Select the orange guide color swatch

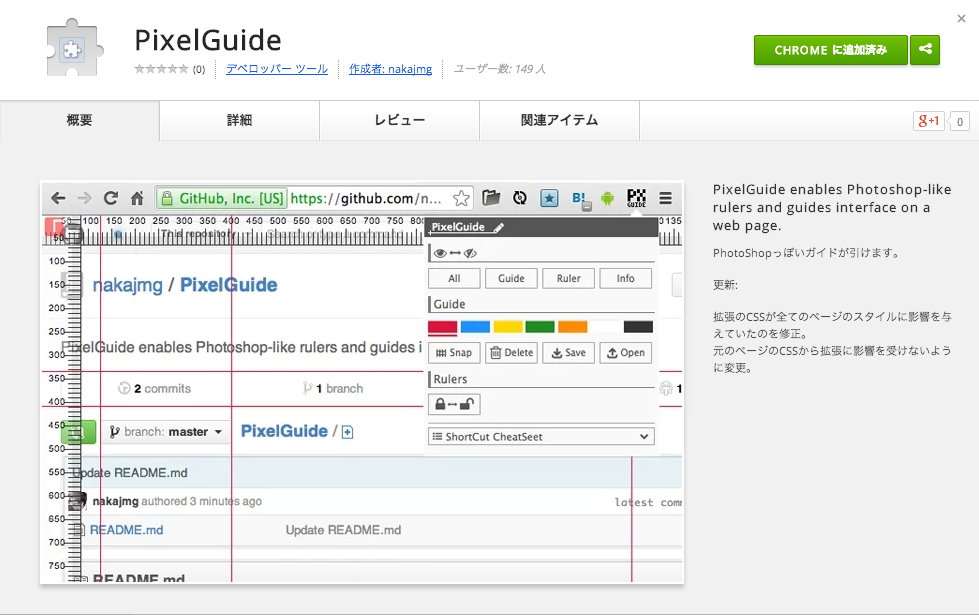(573, 327)
